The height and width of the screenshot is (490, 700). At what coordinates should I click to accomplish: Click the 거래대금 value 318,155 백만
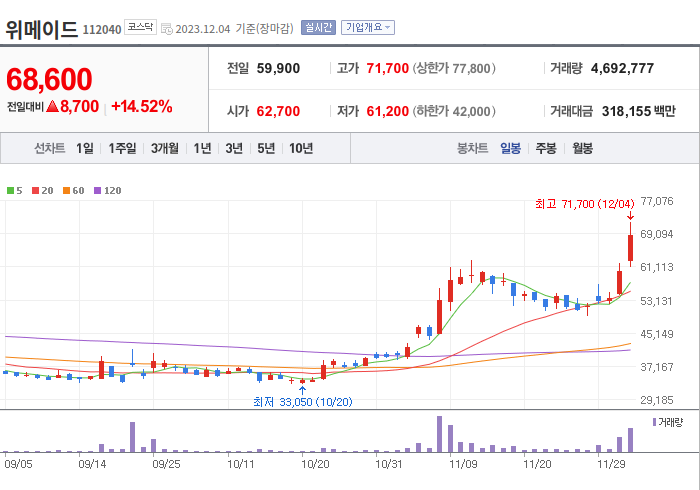click(638, 111)
